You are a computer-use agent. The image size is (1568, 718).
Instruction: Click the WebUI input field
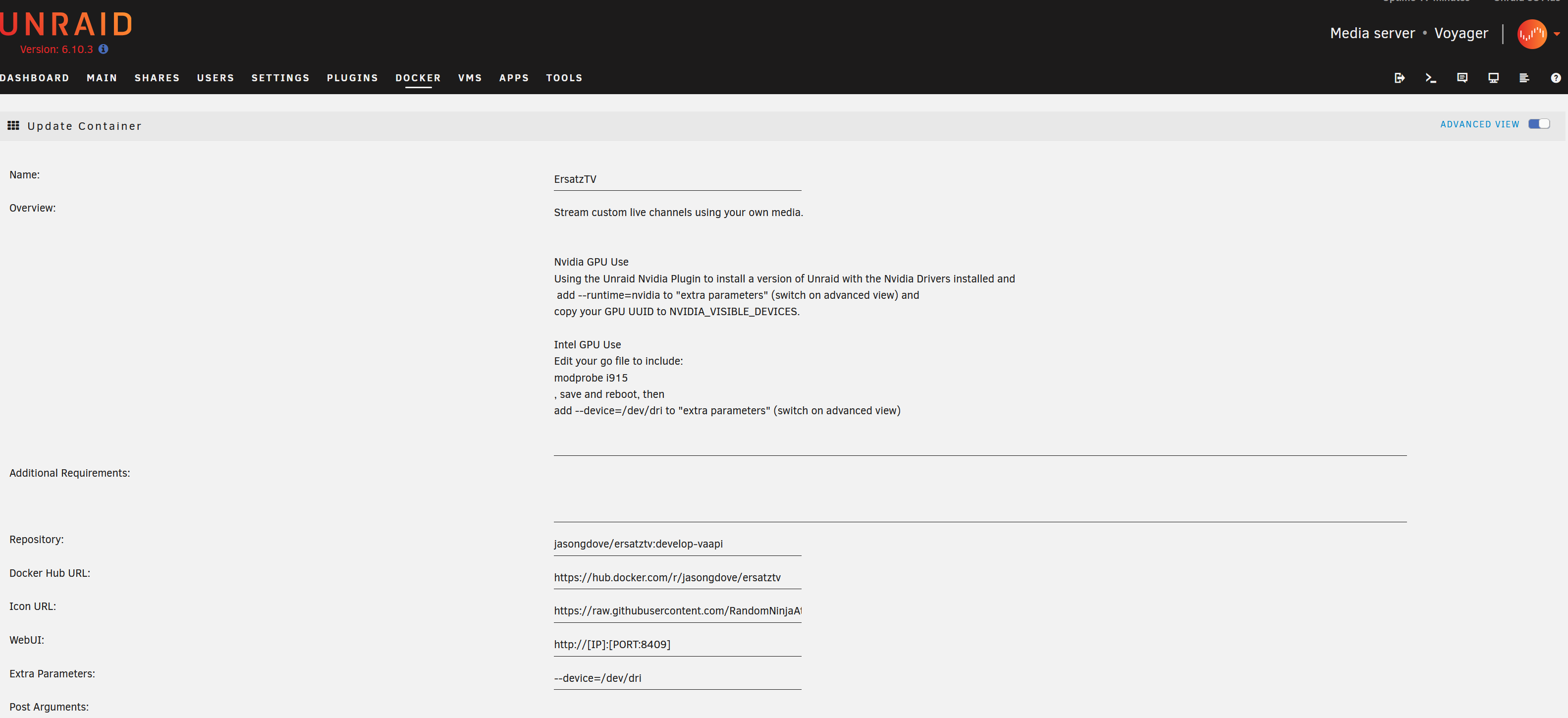pyautogui.click(x=677, y=645)
